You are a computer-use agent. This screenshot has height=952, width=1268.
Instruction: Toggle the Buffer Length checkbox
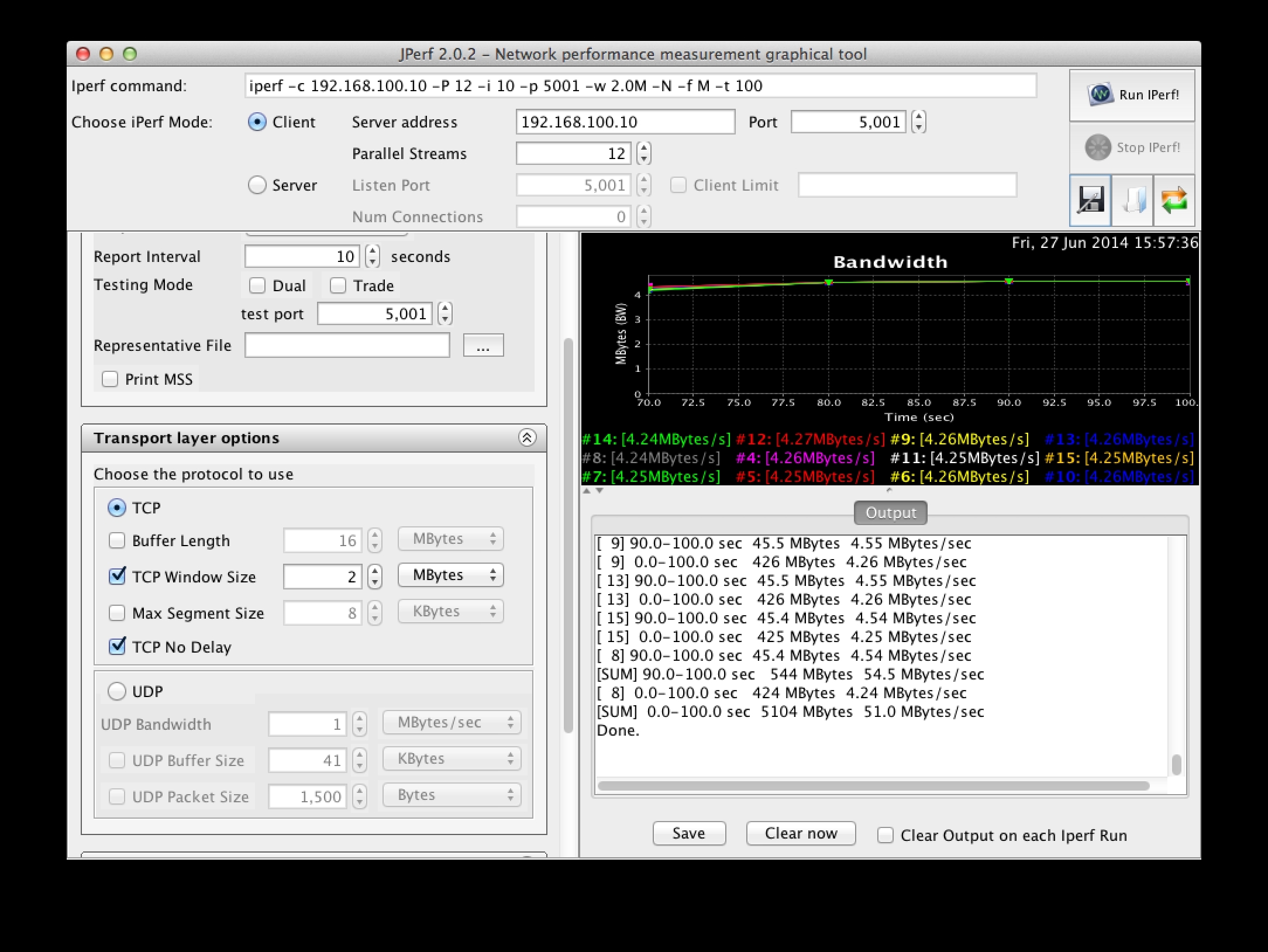click(117, 540)
